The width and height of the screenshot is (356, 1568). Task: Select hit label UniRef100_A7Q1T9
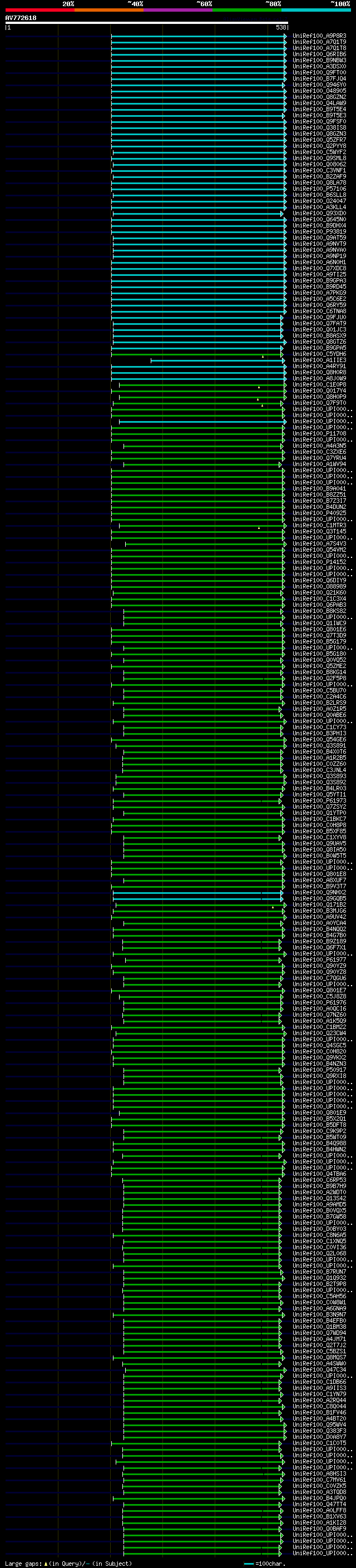pos(319,42)
